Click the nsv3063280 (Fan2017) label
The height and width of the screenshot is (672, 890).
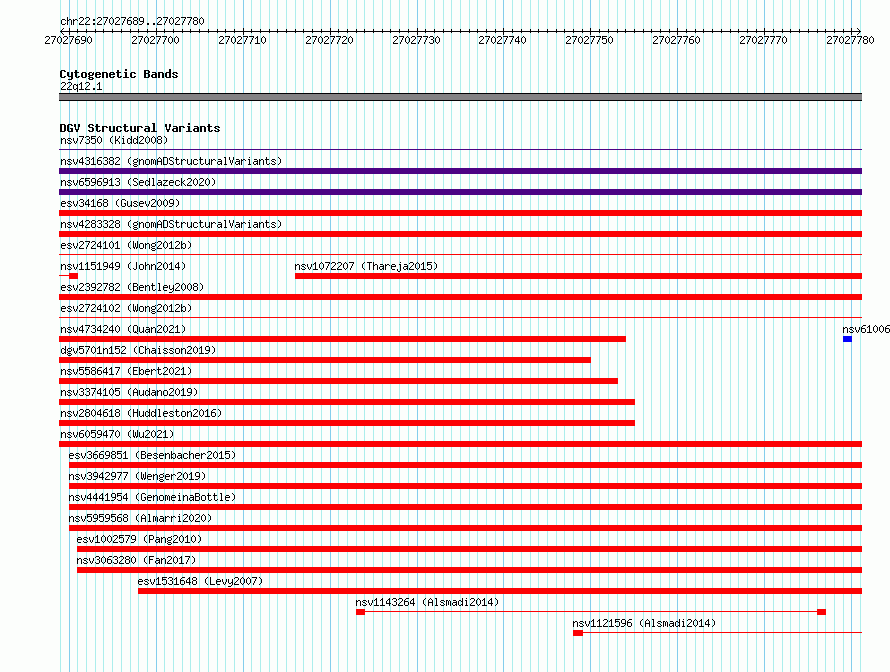[136, 560]
